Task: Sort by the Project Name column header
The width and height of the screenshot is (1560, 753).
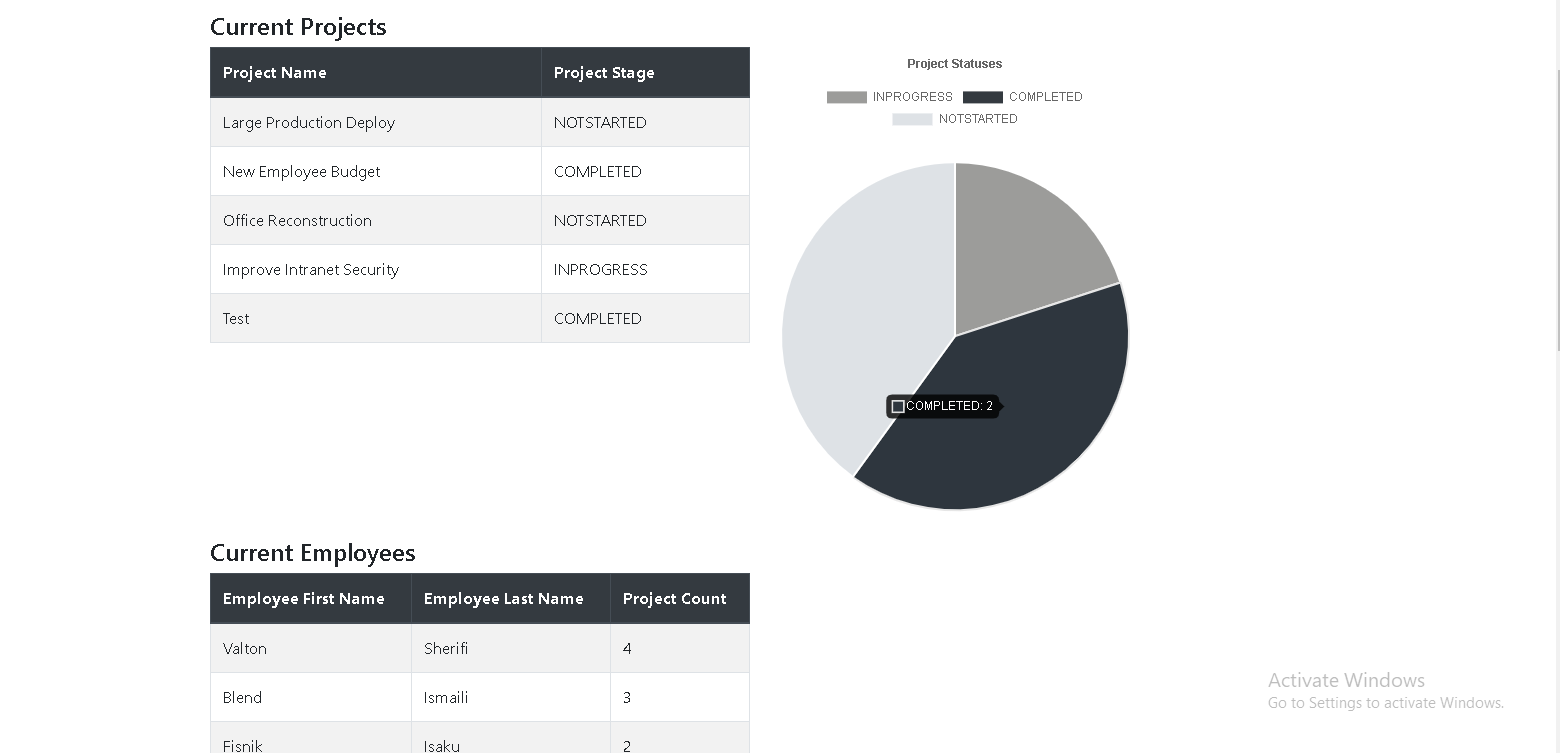Action: click(x=274, y=72)
